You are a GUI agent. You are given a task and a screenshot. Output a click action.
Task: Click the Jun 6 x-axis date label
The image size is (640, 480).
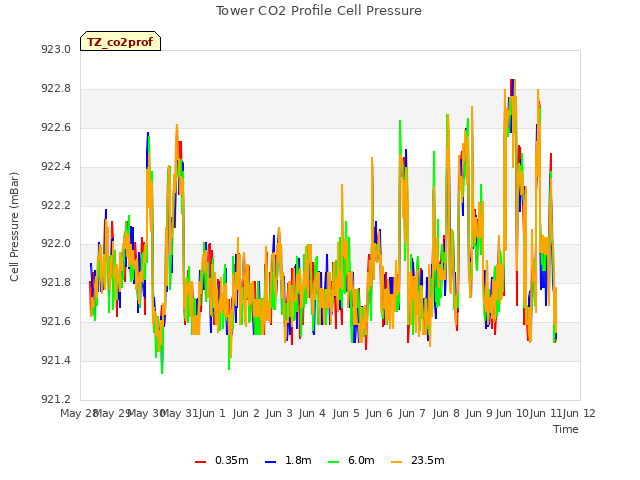pos(379,413)
